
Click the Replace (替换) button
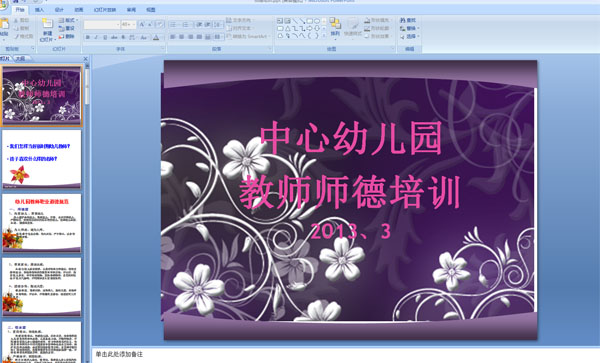(409, 28)
